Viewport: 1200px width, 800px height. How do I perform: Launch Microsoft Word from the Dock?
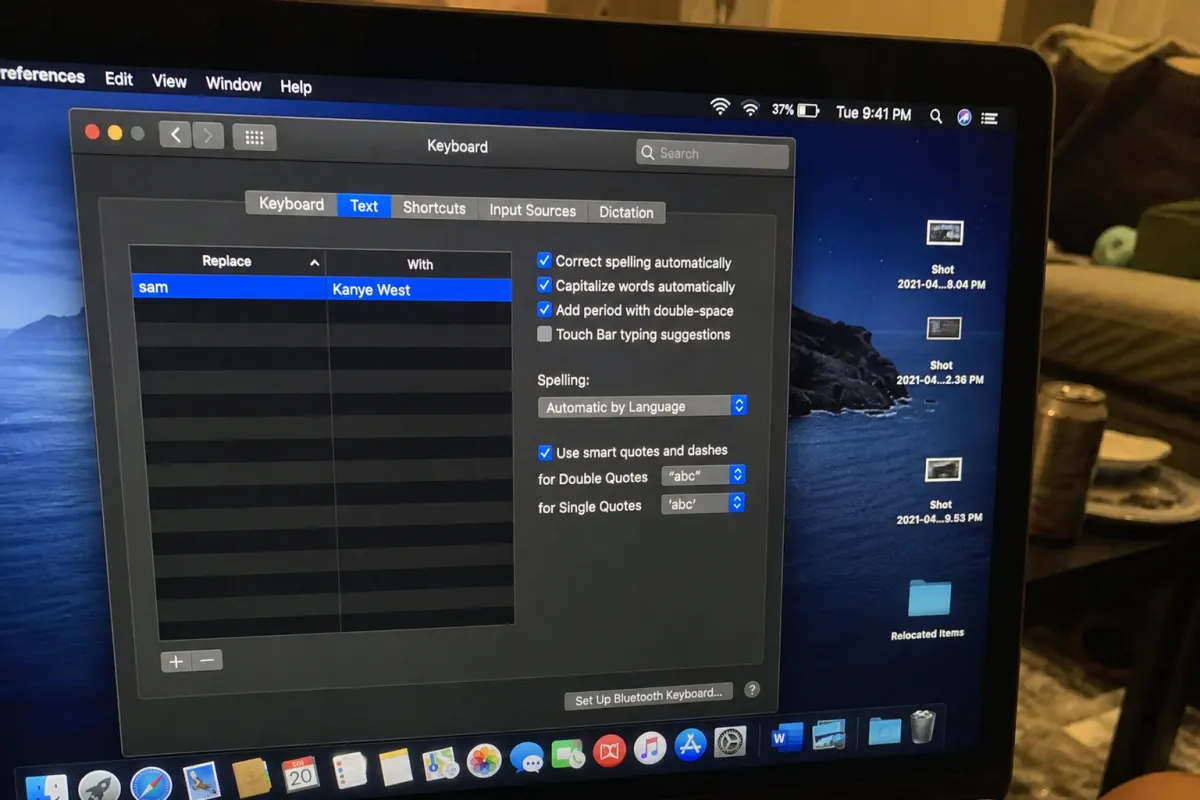coord(787,738)
